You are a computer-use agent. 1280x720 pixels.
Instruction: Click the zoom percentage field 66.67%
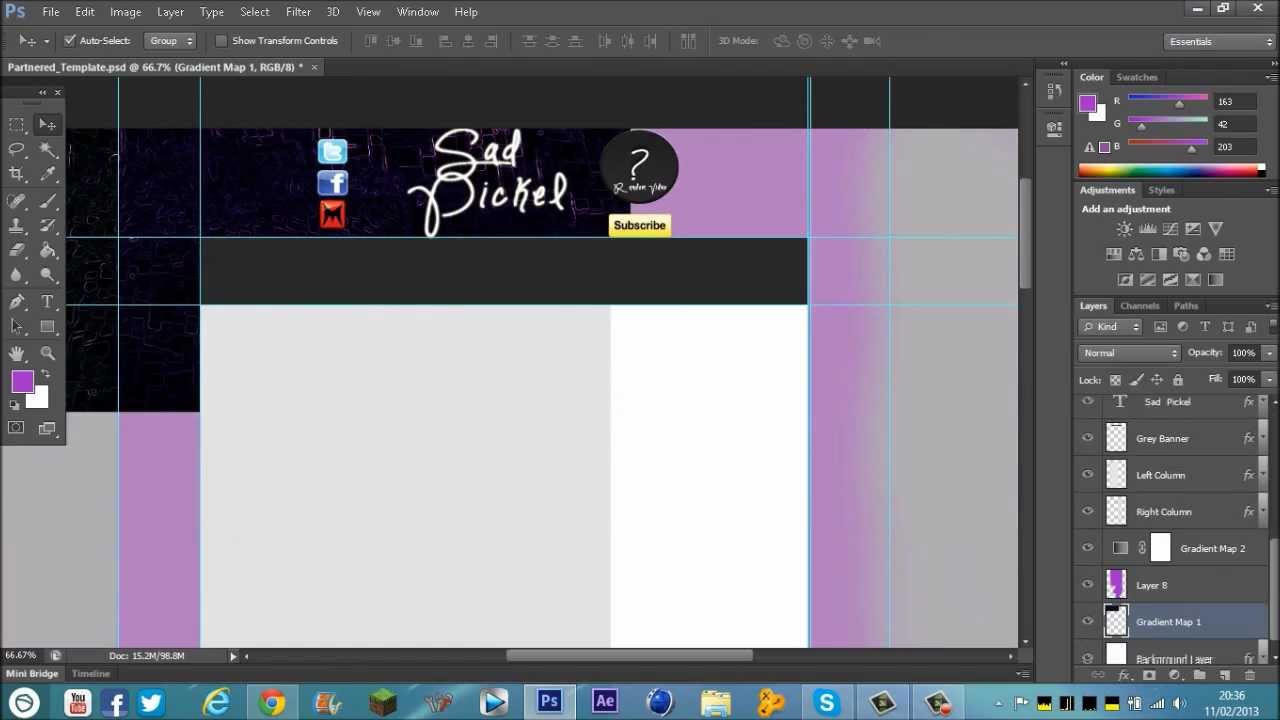point(20,656)
